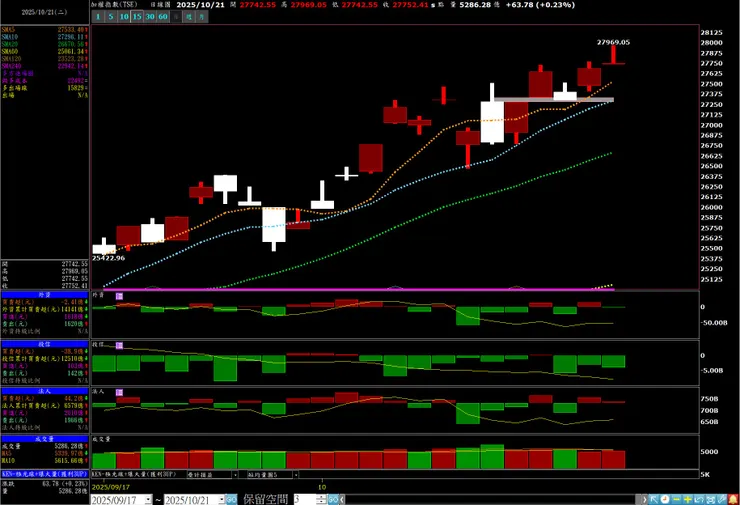Click the 2025/09/17 label on the time axis

(111, 487)
